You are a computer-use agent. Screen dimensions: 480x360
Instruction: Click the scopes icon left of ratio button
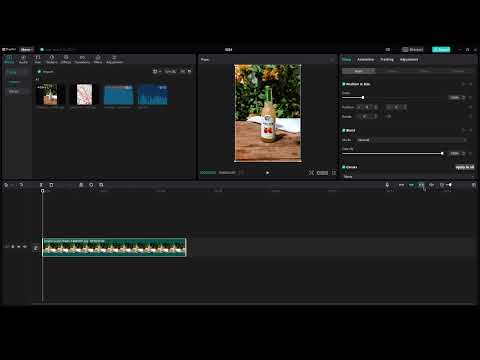pos(311,173)
